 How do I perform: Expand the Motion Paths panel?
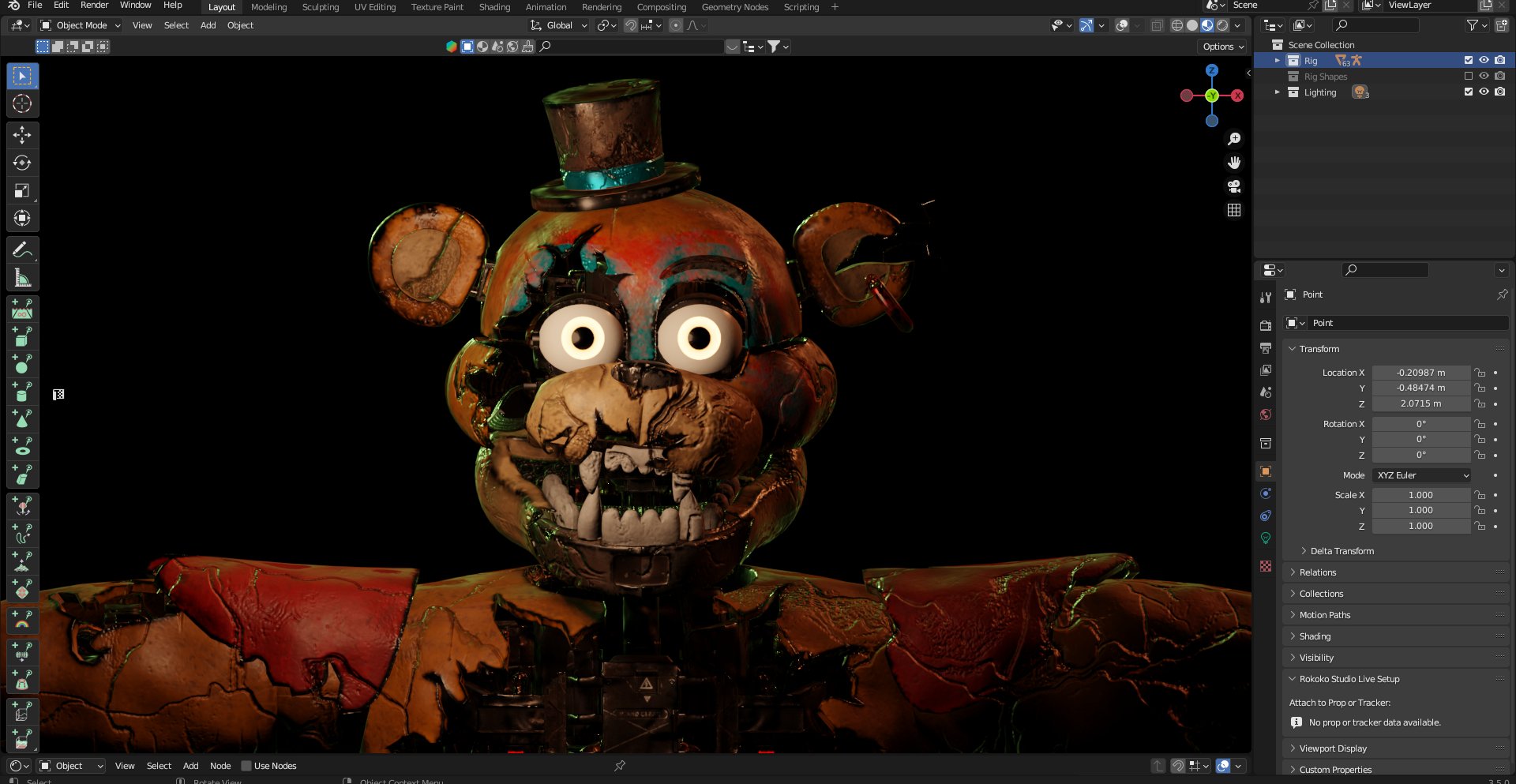[x=1293, y=615]
